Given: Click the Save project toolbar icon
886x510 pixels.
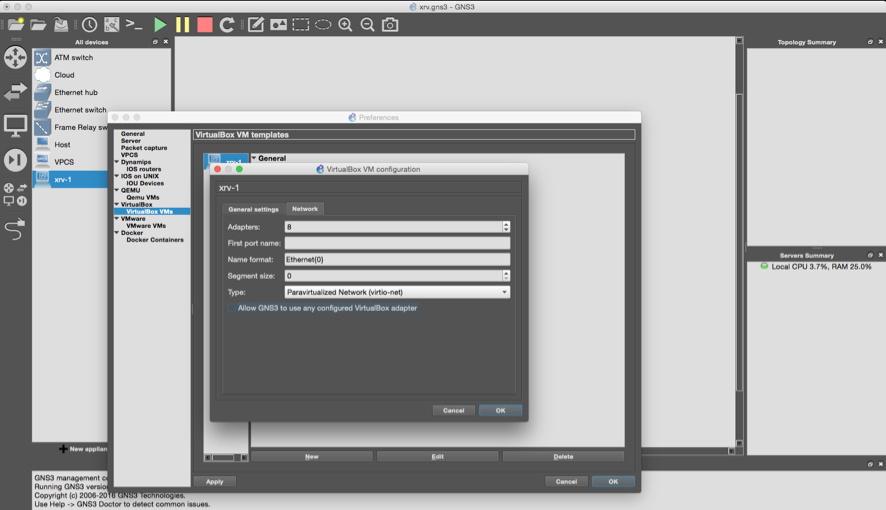Looking at the screenshot, I should 60,24.
